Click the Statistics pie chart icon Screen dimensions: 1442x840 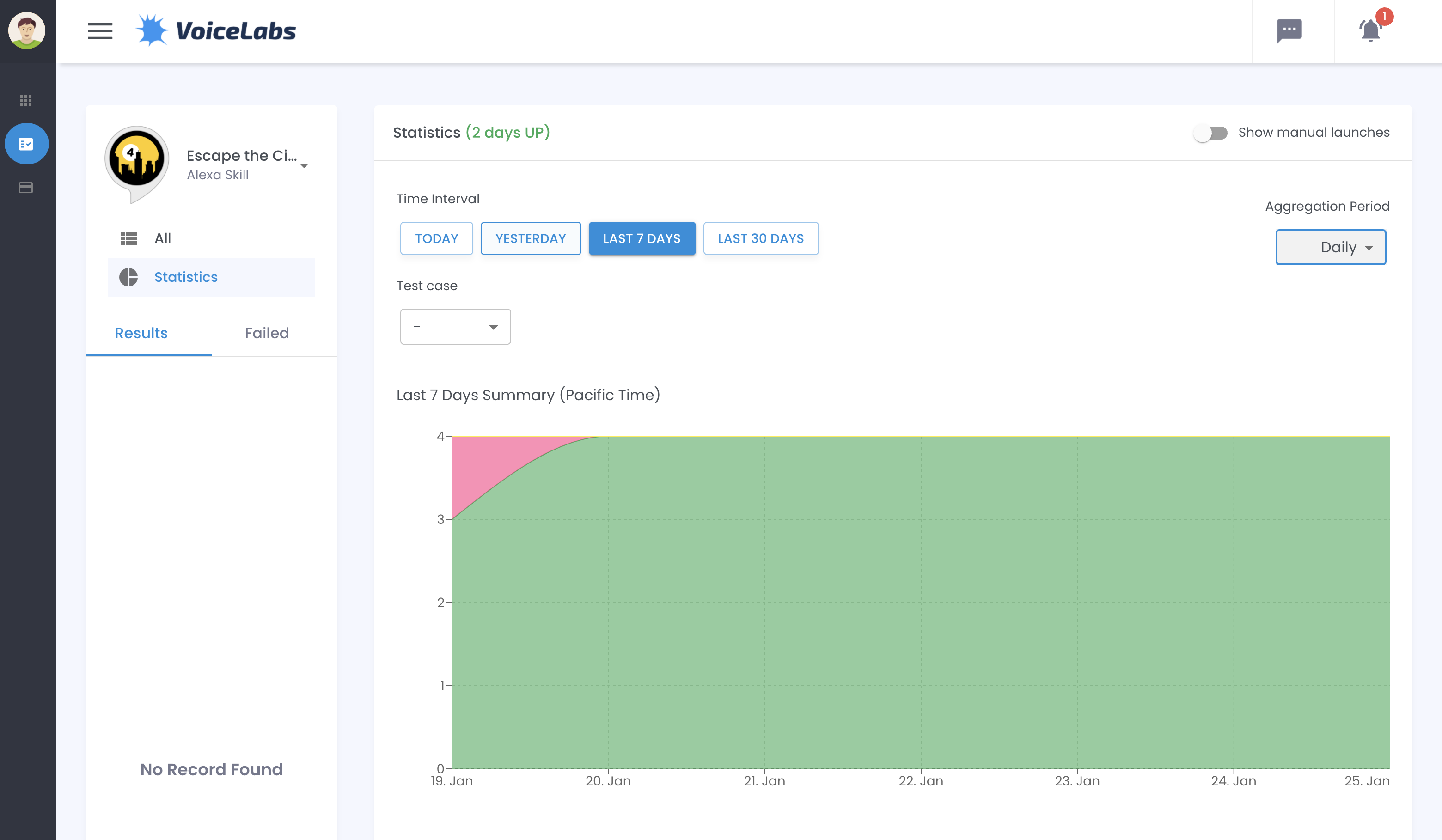129,277
